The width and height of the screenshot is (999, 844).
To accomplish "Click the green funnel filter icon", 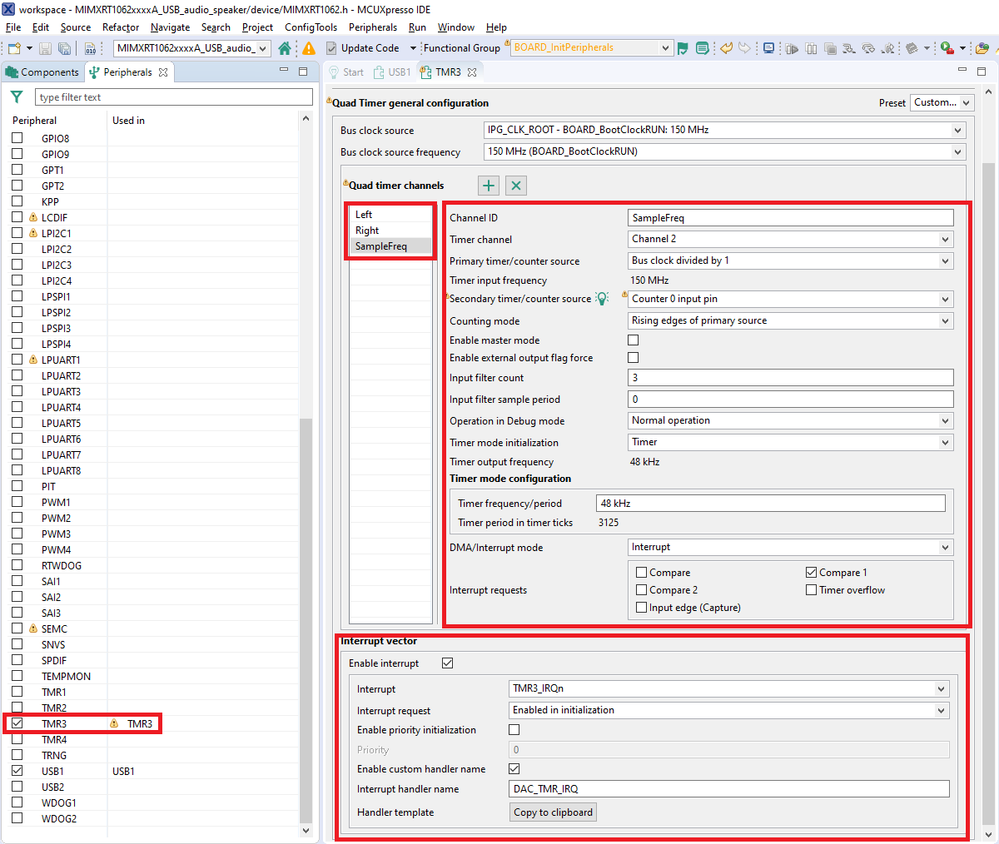I will point(17,97).
